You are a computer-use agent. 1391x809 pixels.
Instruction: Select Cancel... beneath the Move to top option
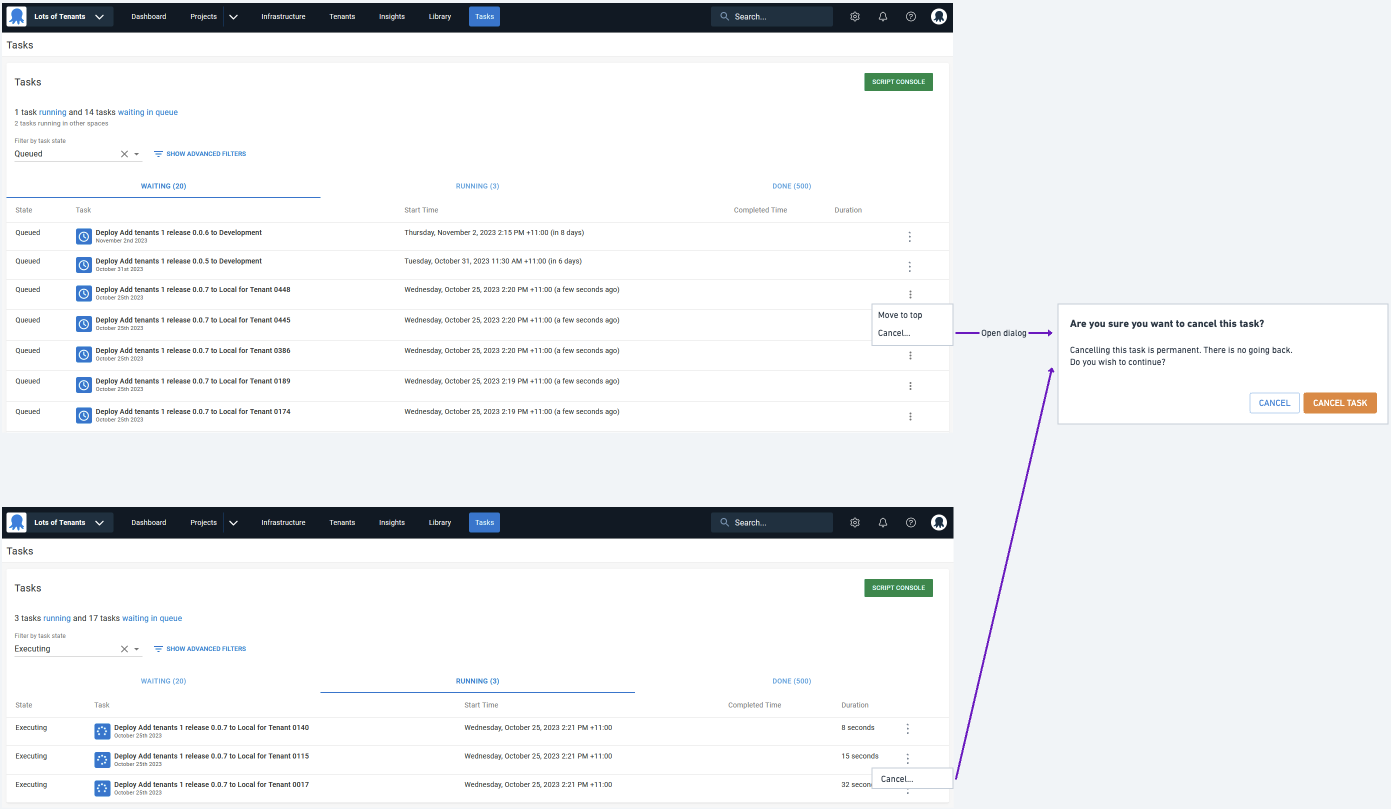click(894, 333)
